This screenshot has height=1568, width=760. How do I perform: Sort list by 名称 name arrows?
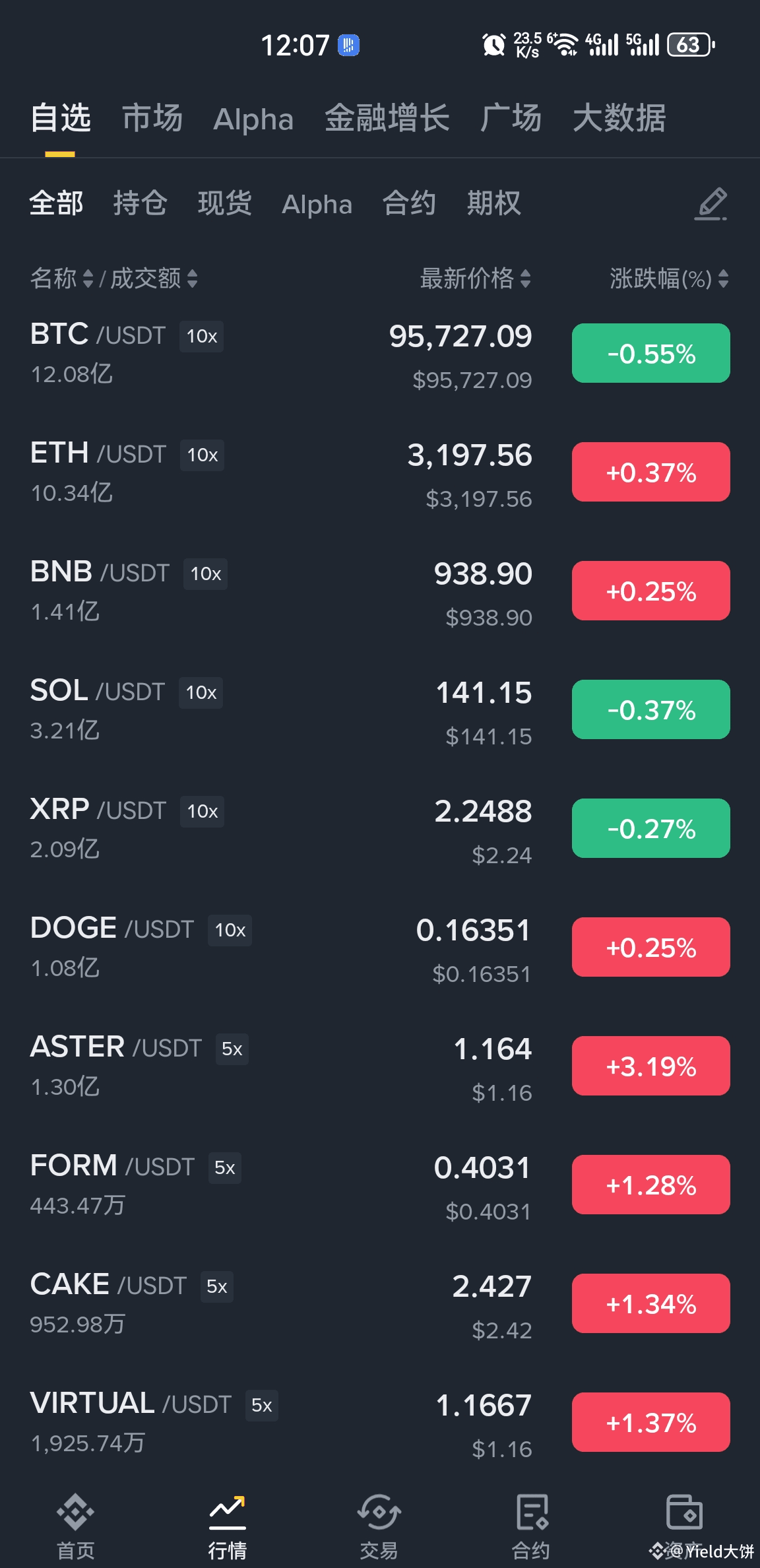coord(88,278)
